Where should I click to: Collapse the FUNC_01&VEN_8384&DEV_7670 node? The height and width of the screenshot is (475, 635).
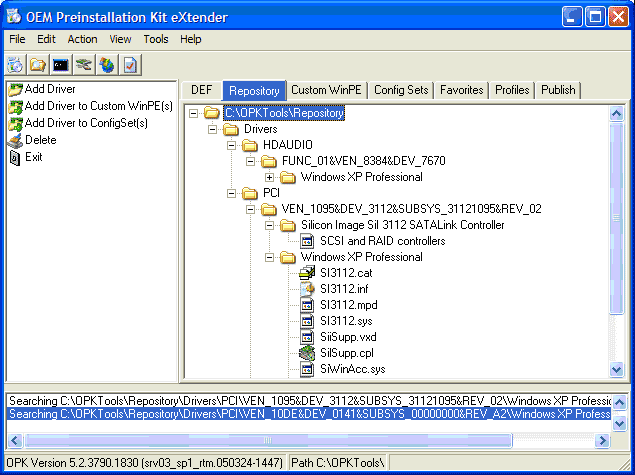coord(251,161)
